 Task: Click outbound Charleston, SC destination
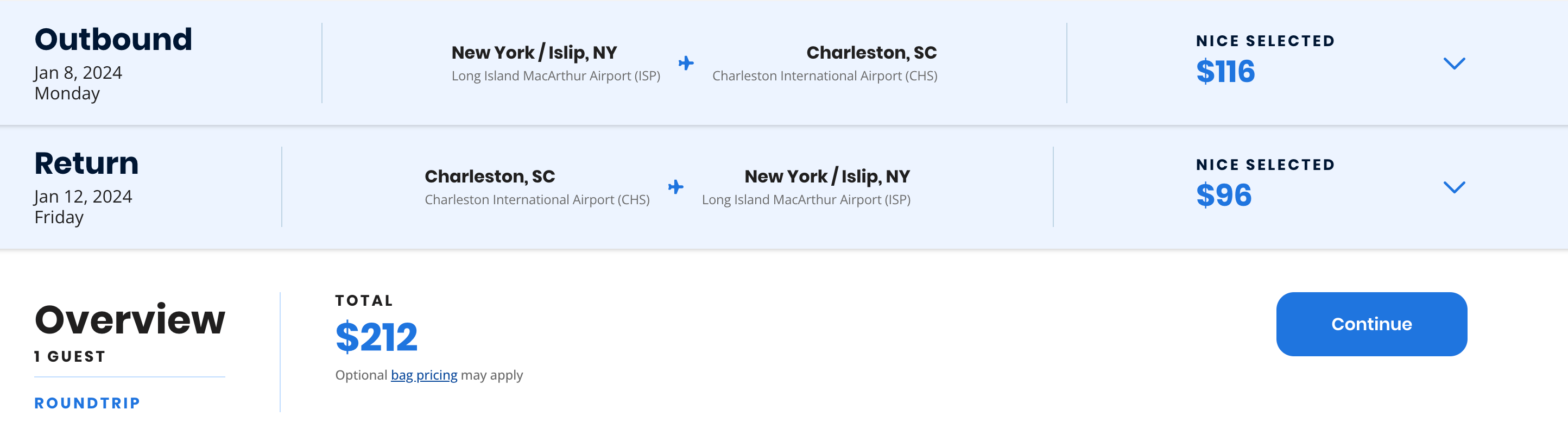pos(871,53)
